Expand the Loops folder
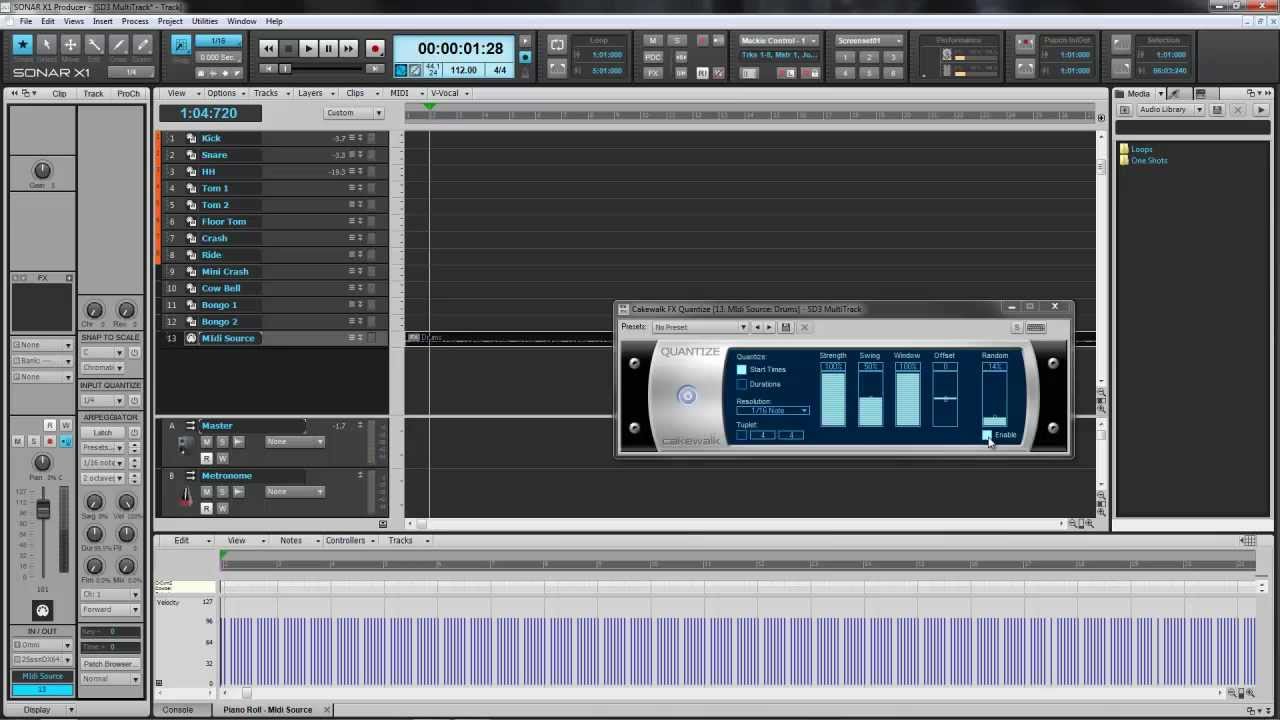The image size is (1280, 720). 1141,149
